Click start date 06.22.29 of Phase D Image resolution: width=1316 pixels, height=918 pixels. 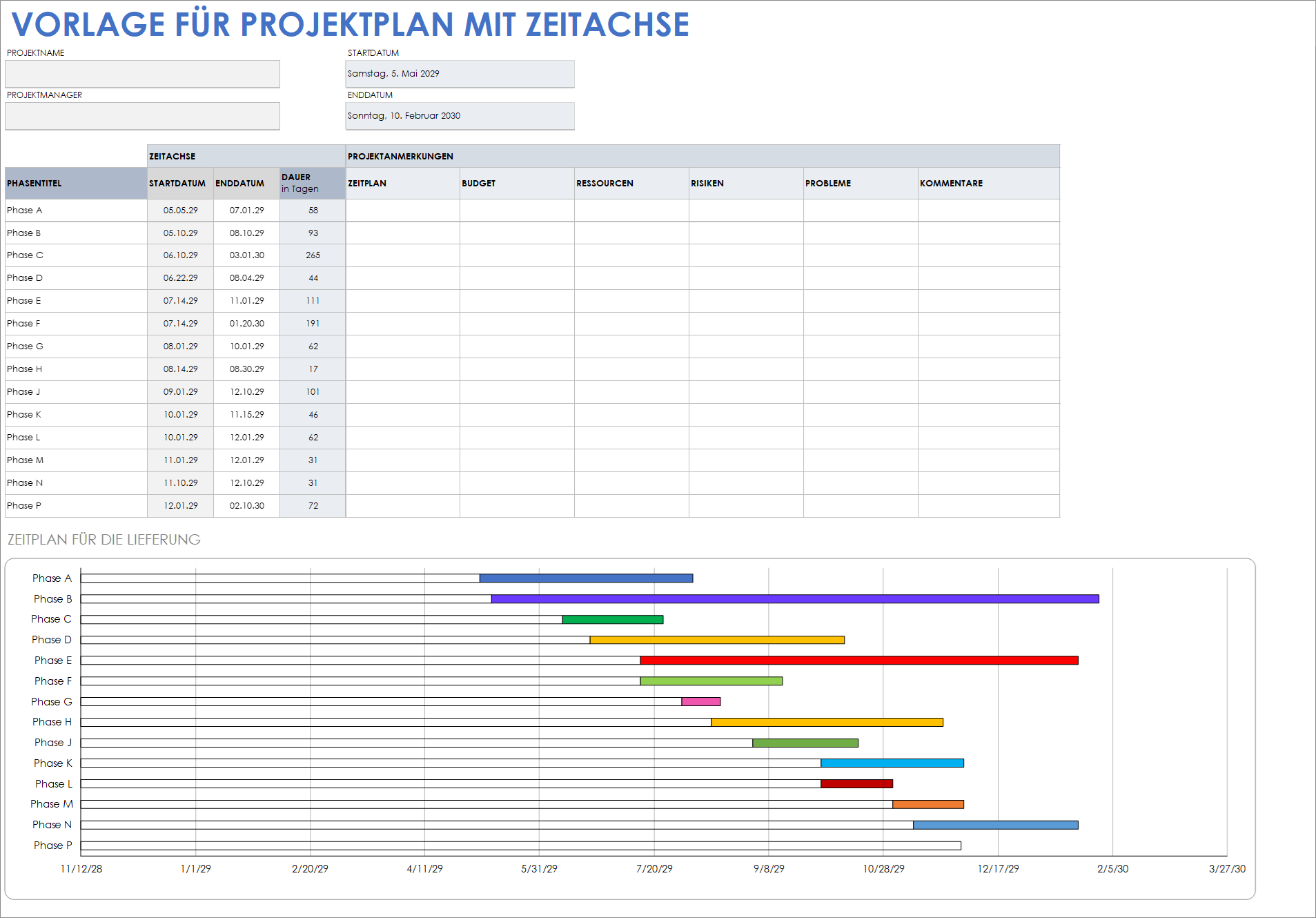(x=180, y=278)
